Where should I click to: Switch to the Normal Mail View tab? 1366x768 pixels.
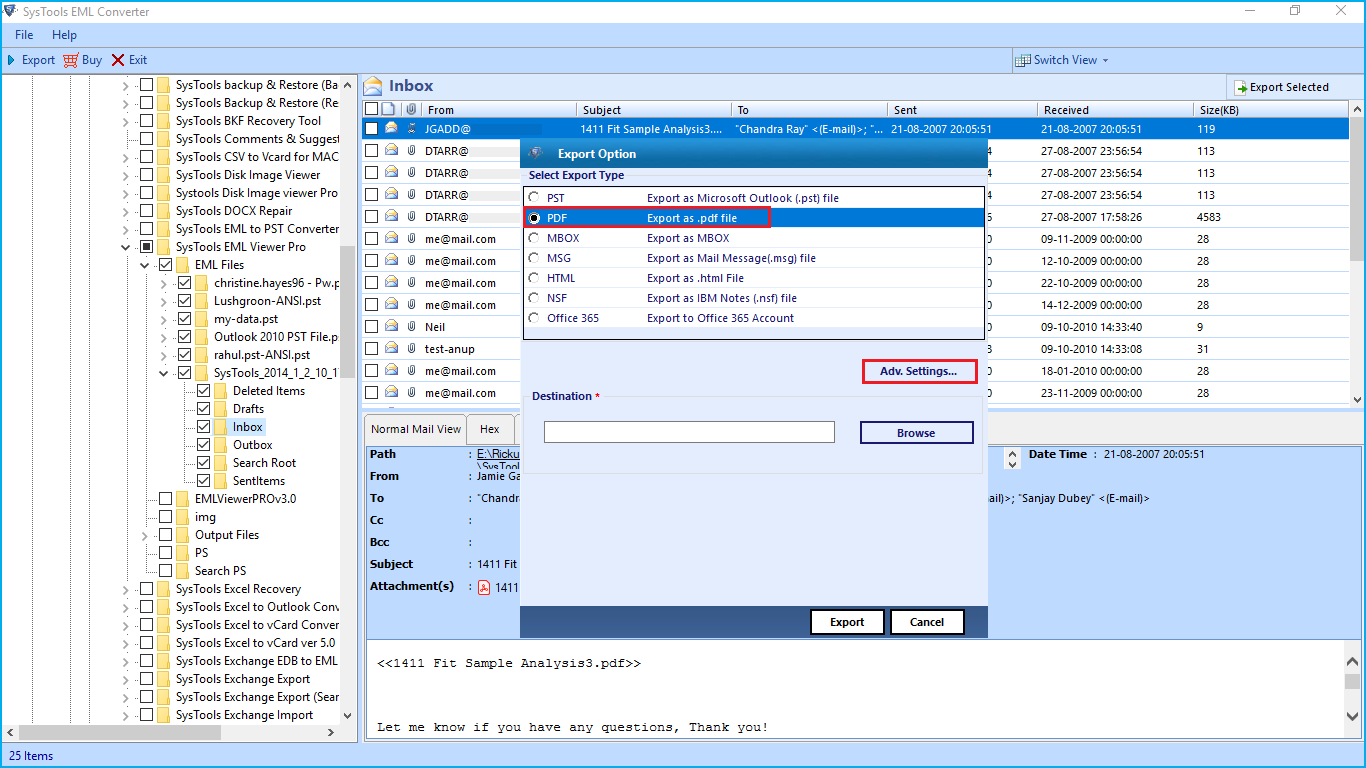[x=416, y=429]
